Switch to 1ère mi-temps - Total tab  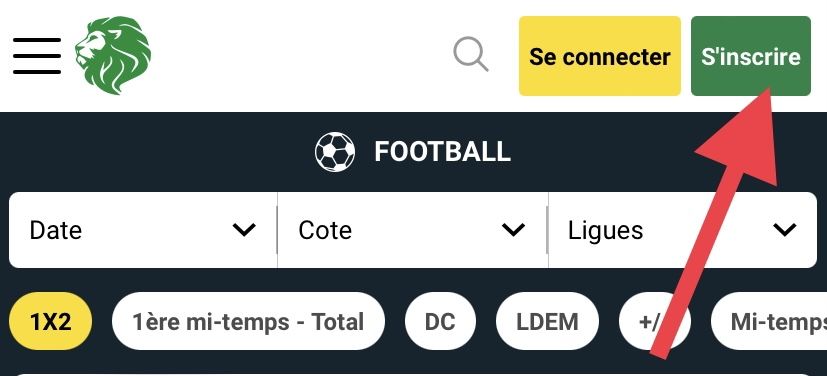click(x=248, y=321)
